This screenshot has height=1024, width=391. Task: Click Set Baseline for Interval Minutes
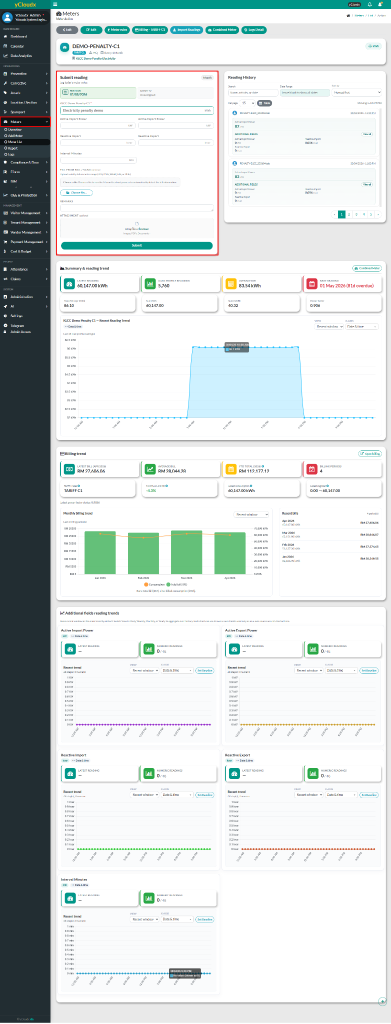tap(204, 919)
